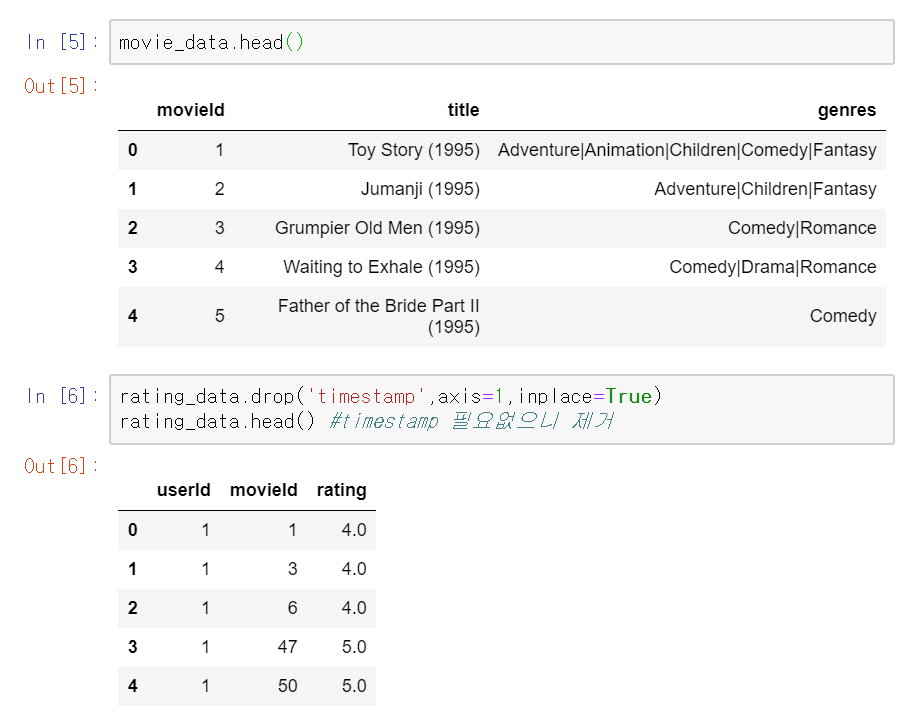Click the movieId value 47
Screen dimensions: 908x714
click(x=287, y=647)
